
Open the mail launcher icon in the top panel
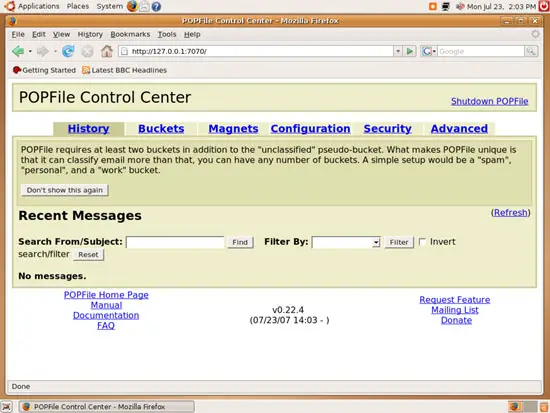pyautogui.click(x=144, y=6)
